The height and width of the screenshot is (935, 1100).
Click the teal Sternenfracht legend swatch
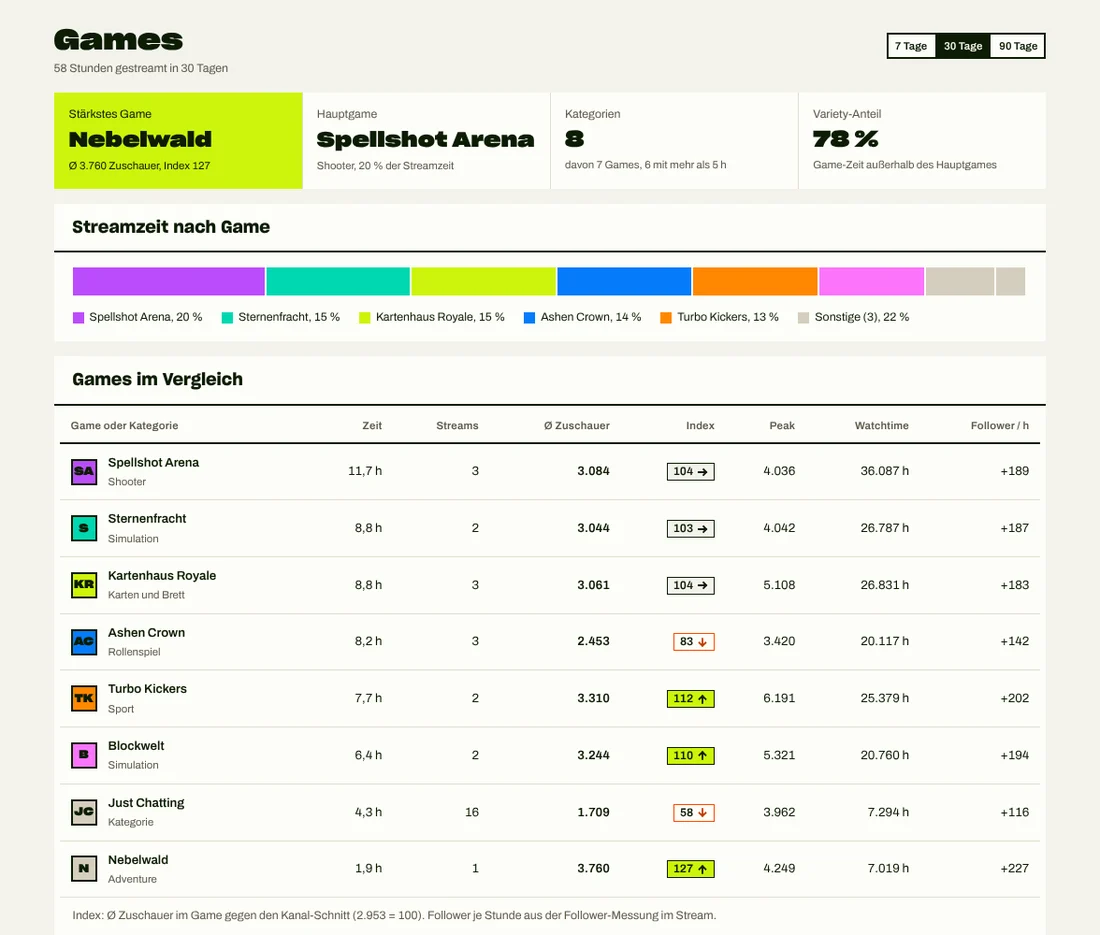pos(227,318)
